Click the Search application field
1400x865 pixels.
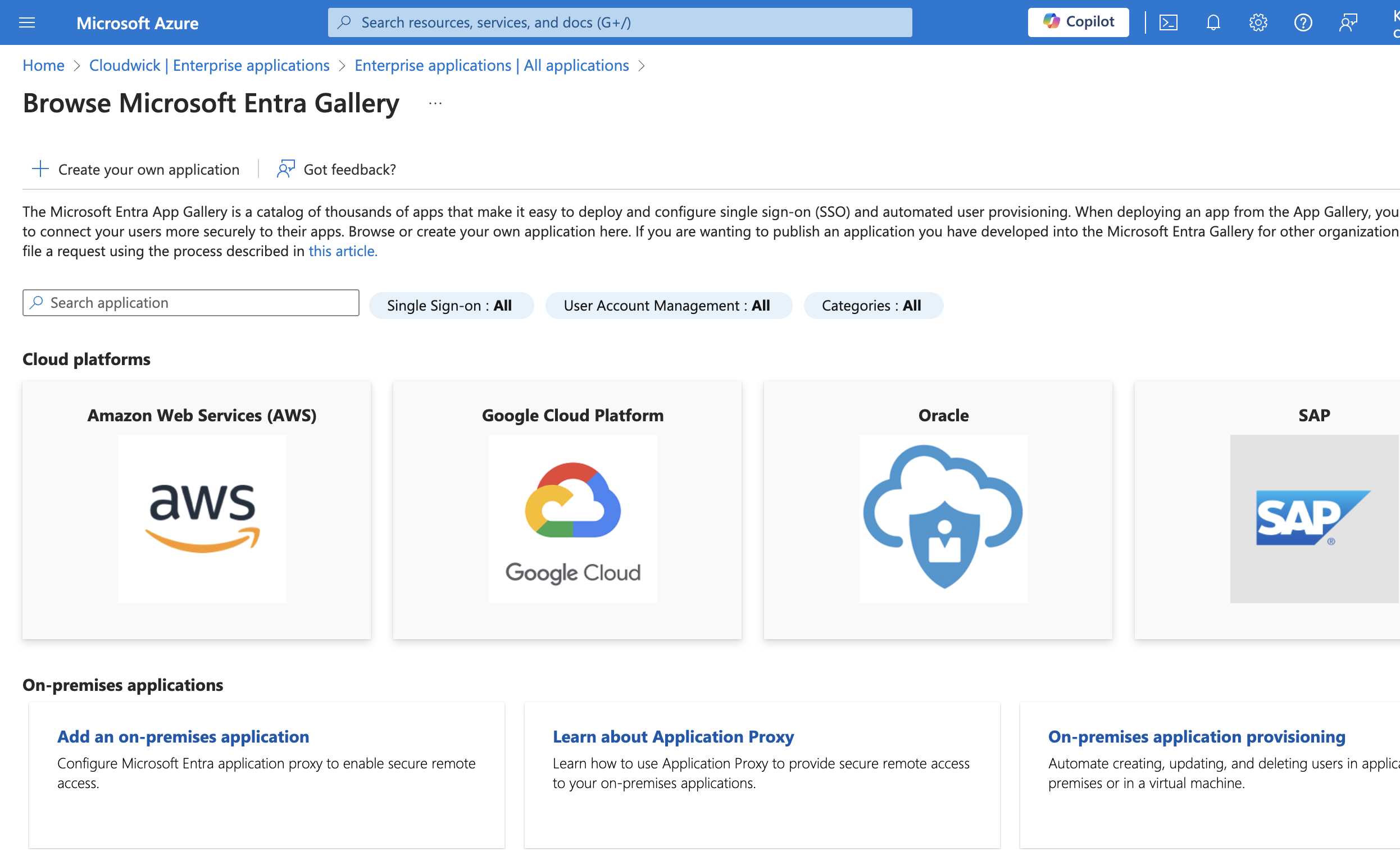(x=191, y=303)
